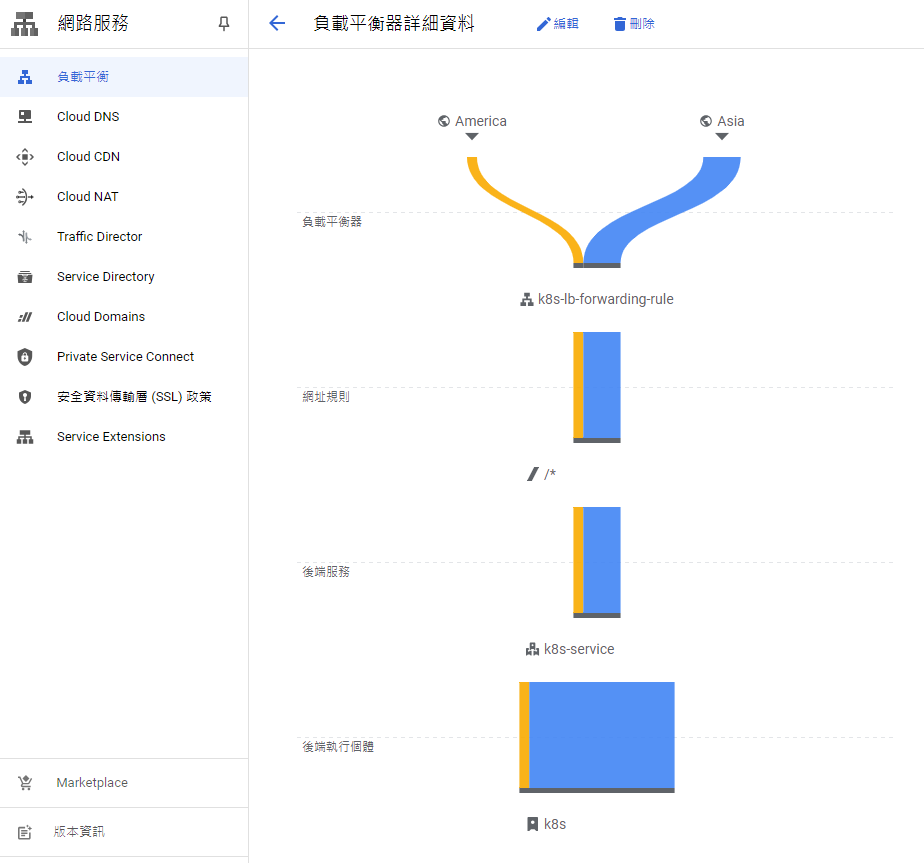
Task: Click the Marketplace cart icon
Action: (25, 783)
